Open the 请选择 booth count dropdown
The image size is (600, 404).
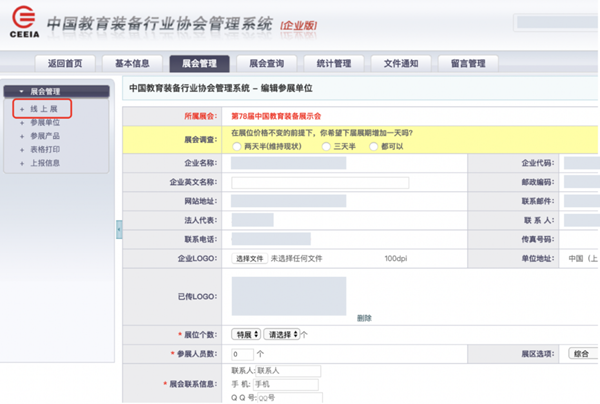(x=282, y=334)
